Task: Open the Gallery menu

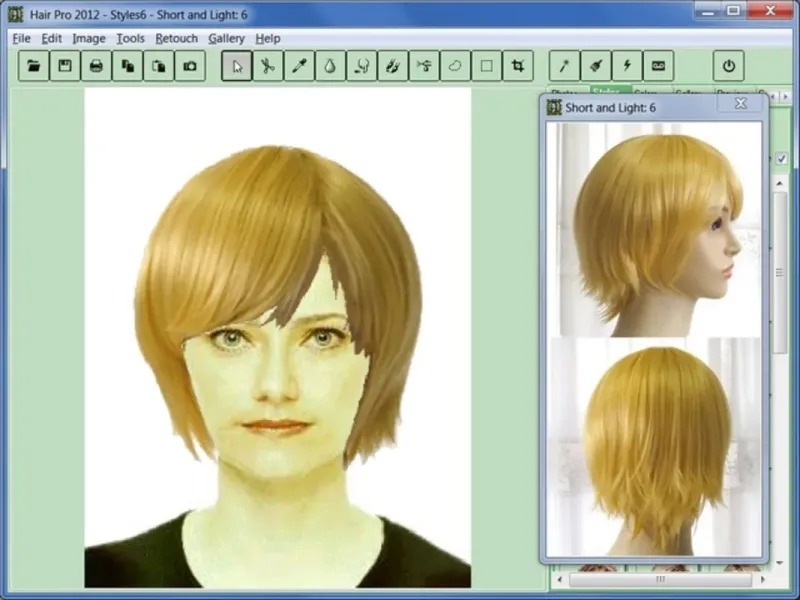Action: (x=227, y=38)
